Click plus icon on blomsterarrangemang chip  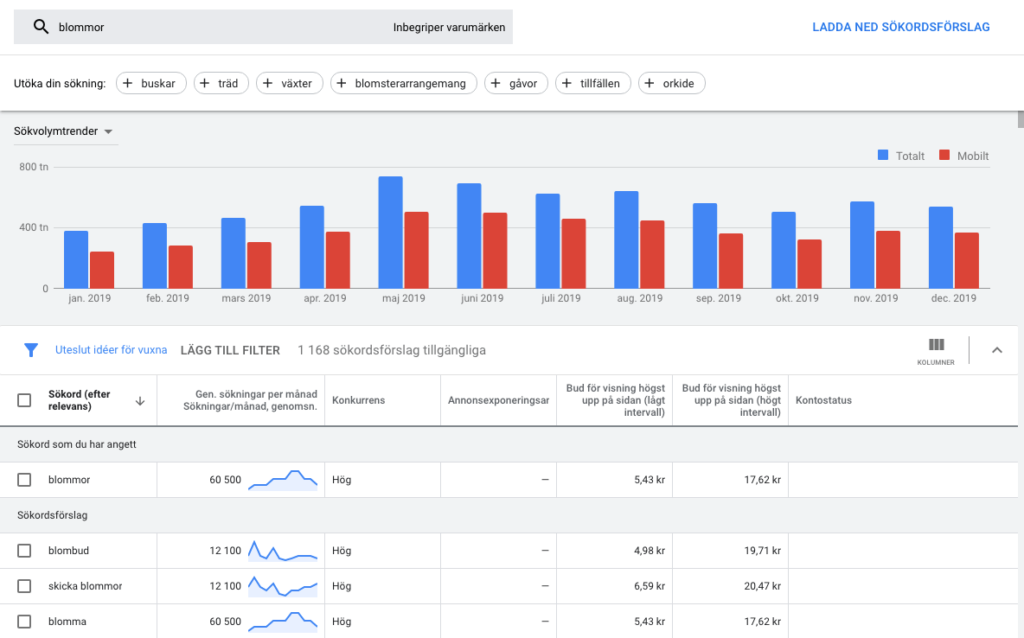pos(342,83)
